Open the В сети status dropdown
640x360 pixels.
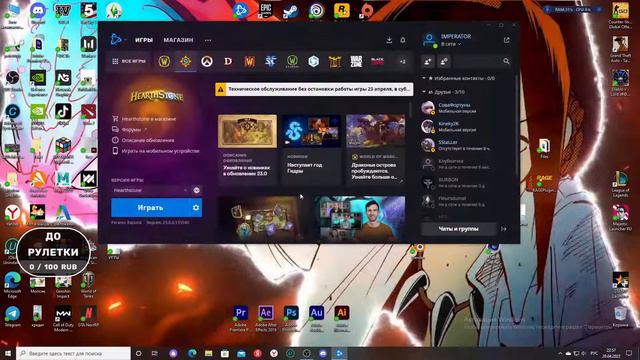click(451, 44)
